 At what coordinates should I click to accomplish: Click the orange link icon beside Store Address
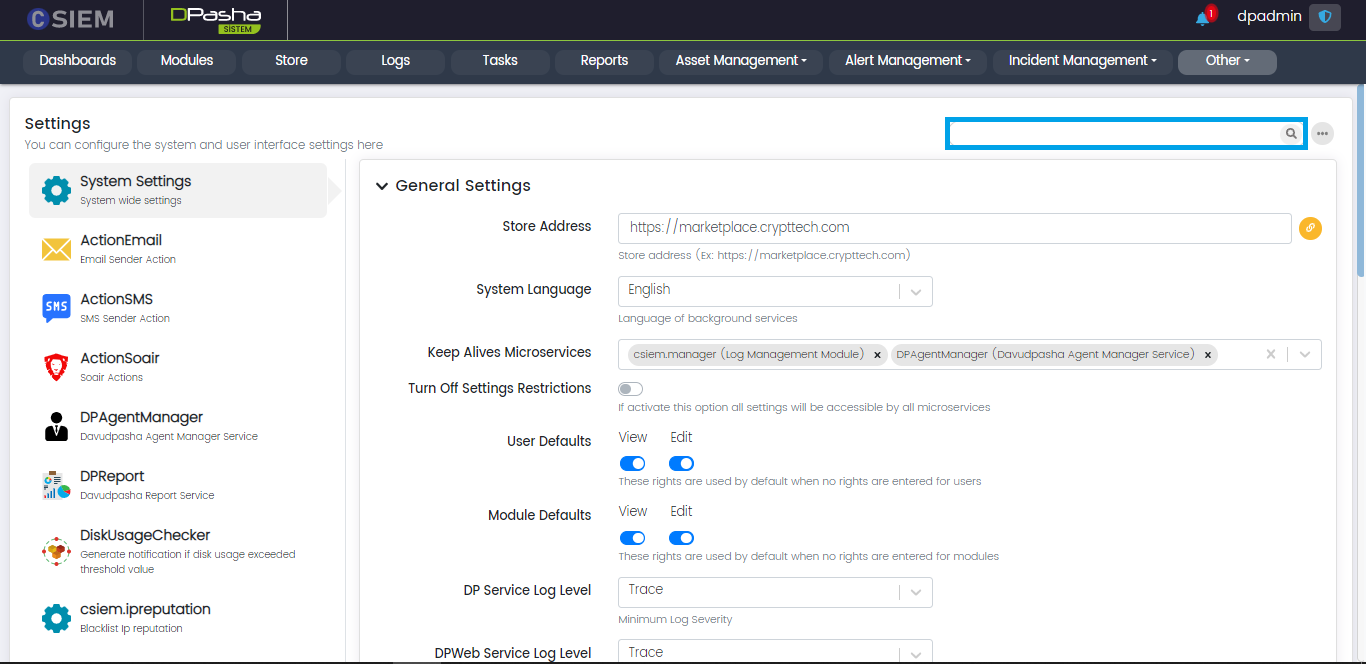coord(1310,229)
